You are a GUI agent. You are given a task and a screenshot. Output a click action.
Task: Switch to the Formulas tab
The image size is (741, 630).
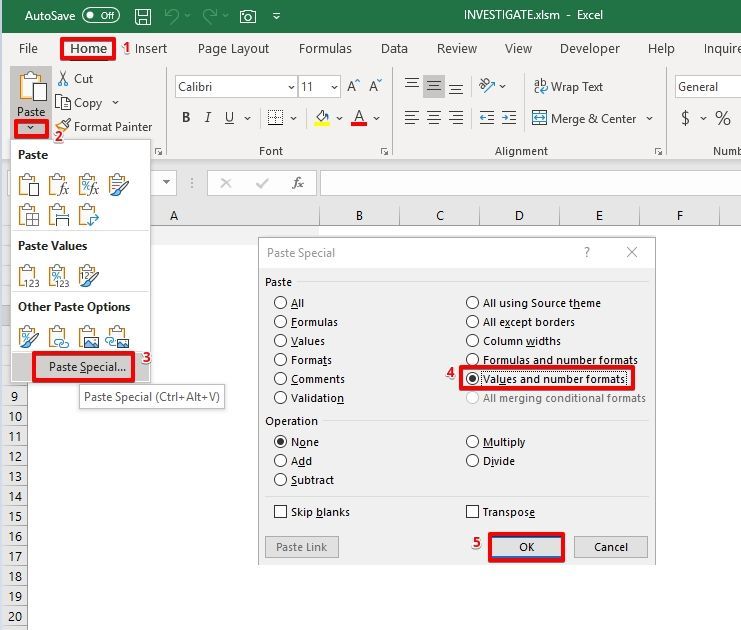pyautogui.click(x=325, y=48)
